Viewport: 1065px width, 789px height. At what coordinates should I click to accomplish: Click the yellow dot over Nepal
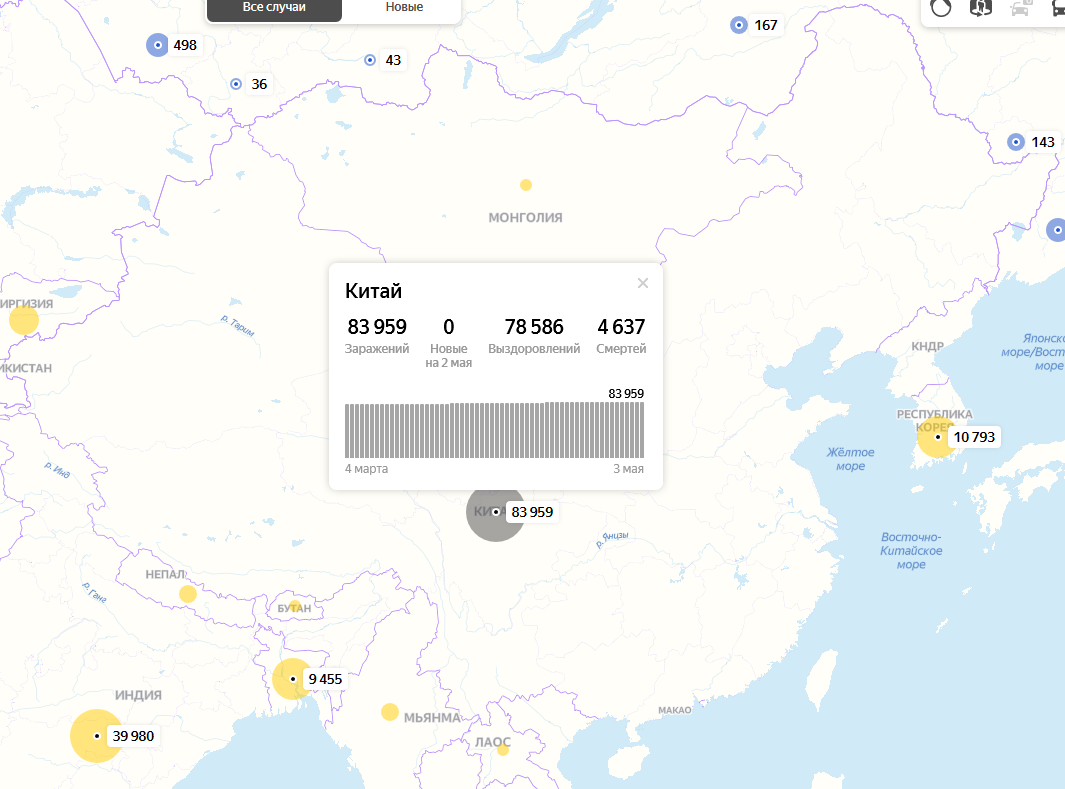pyautogui.click(x=188, y=594)
